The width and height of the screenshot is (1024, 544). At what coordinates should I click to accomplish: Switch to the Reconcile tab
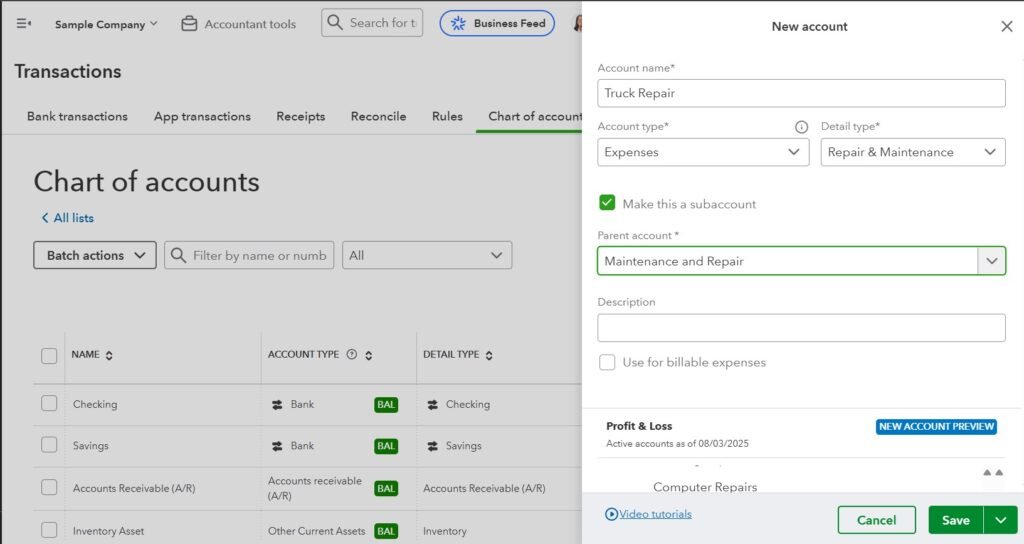point(378,116)
